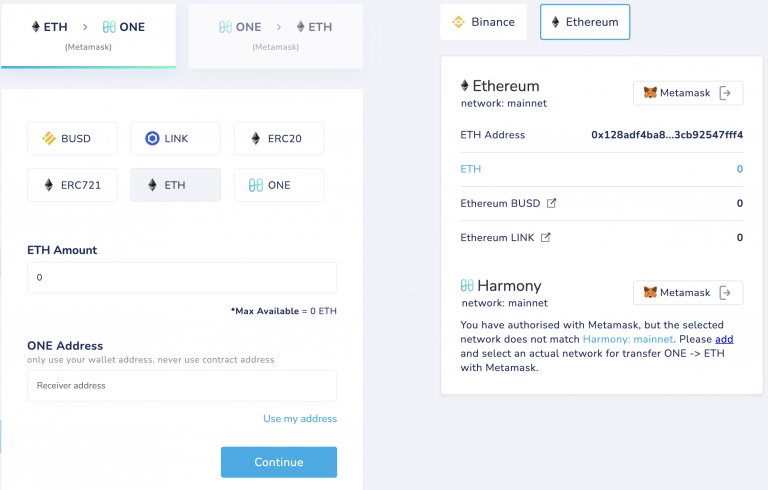768x490 pixels.
Task: Switch to ONE to ETH tab
Action: click(275, 33)
